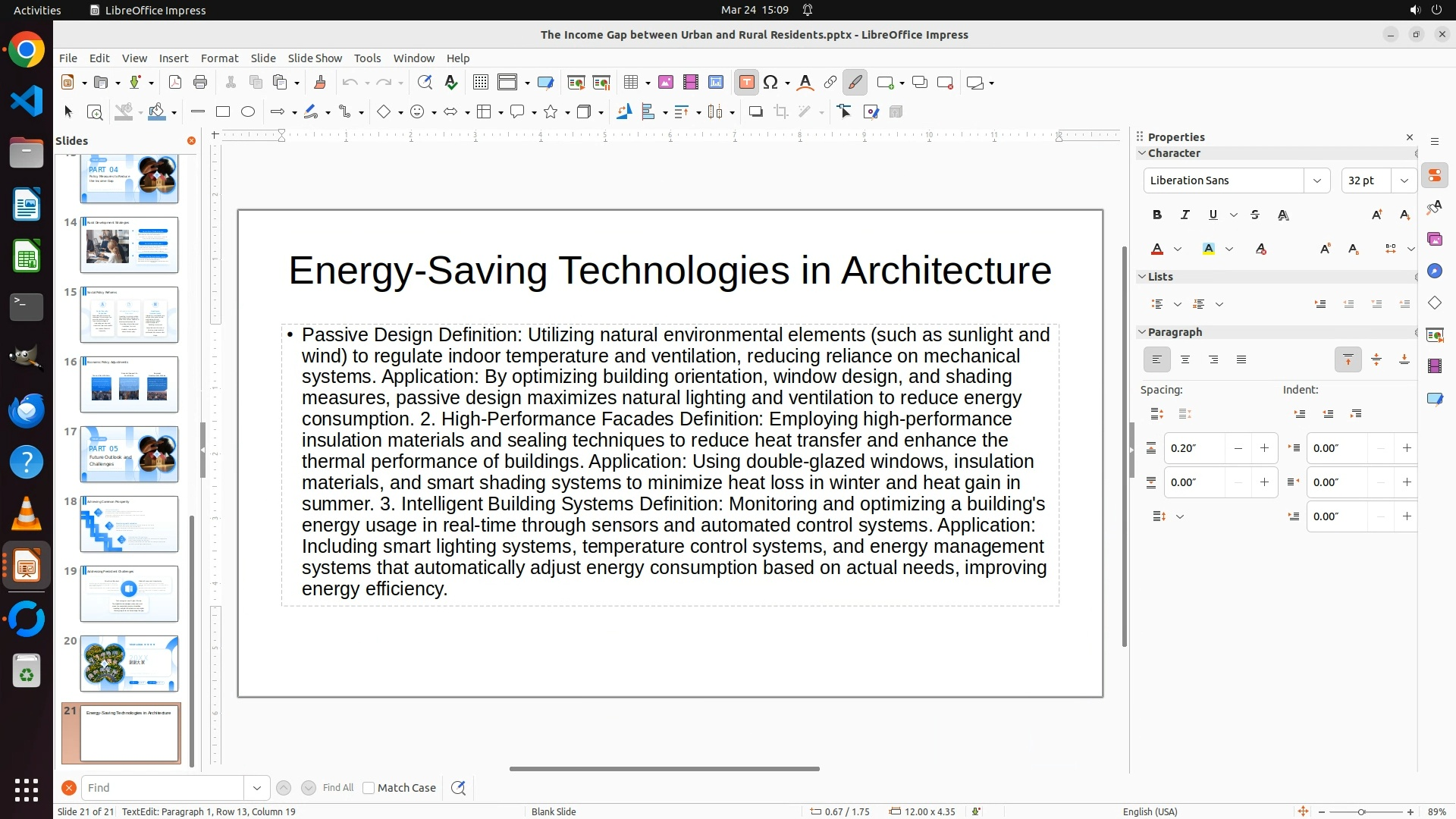The image size is (1456, 819).
Task: Insert a special character (Omega icon)
Action: pos(770,83)
